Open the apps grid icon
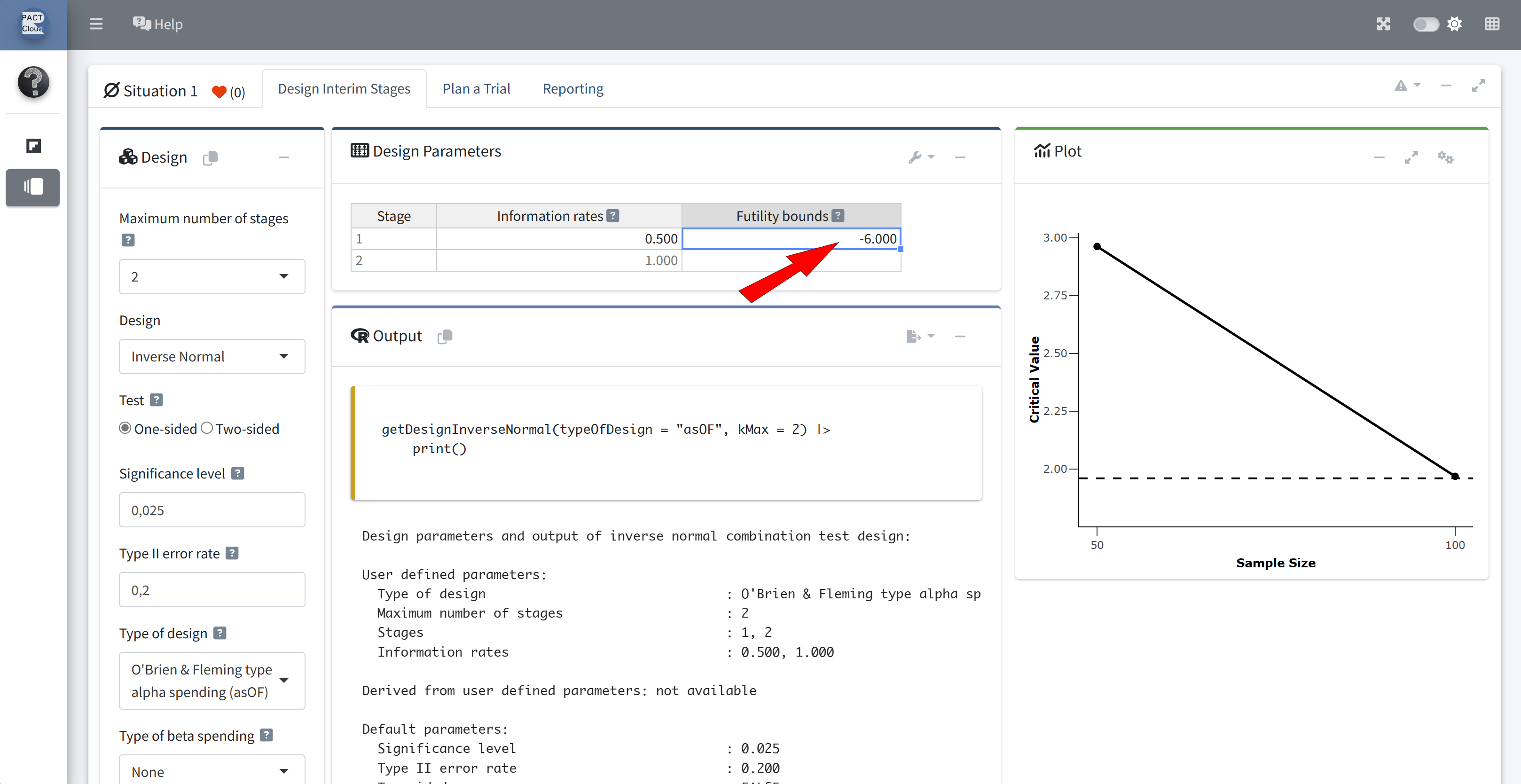This screenshot has height=784, width=1521. click(1491, 24)
